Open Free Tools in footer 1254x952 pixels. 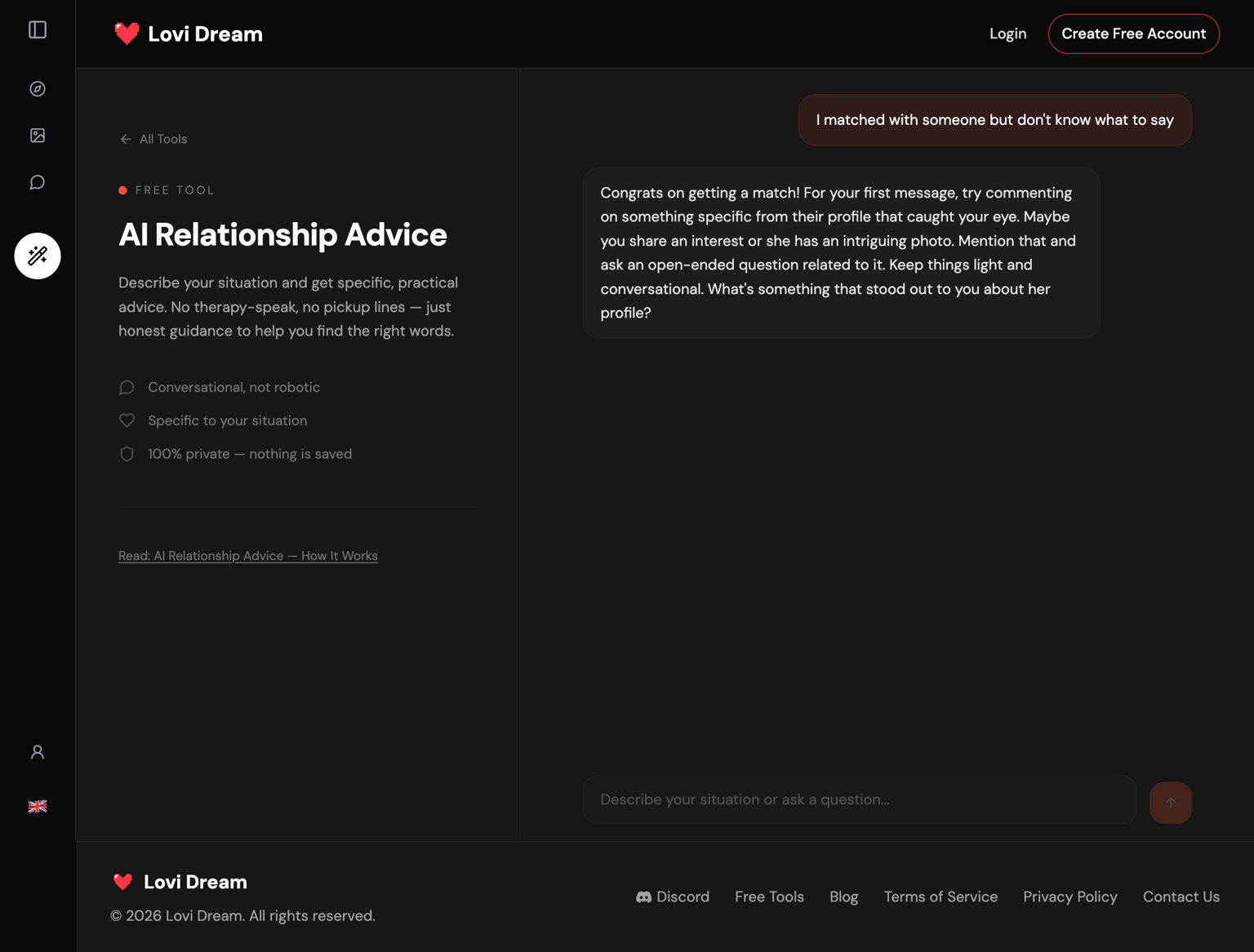[x=769, y=896]
